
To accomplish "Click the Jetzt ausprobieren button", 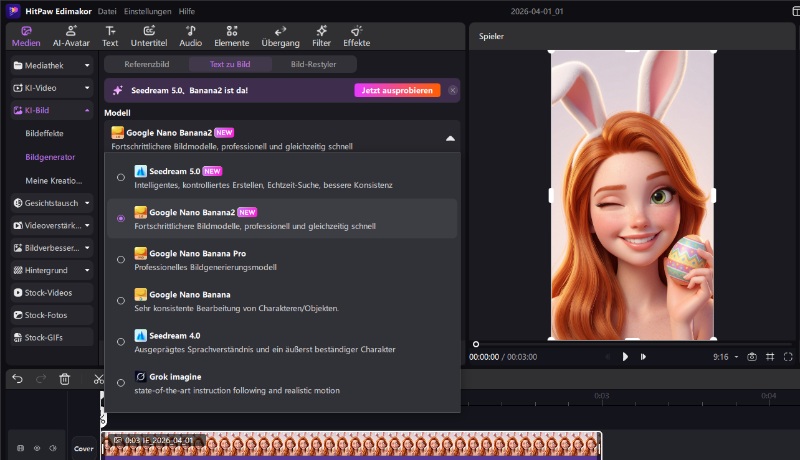I will 397,90.
